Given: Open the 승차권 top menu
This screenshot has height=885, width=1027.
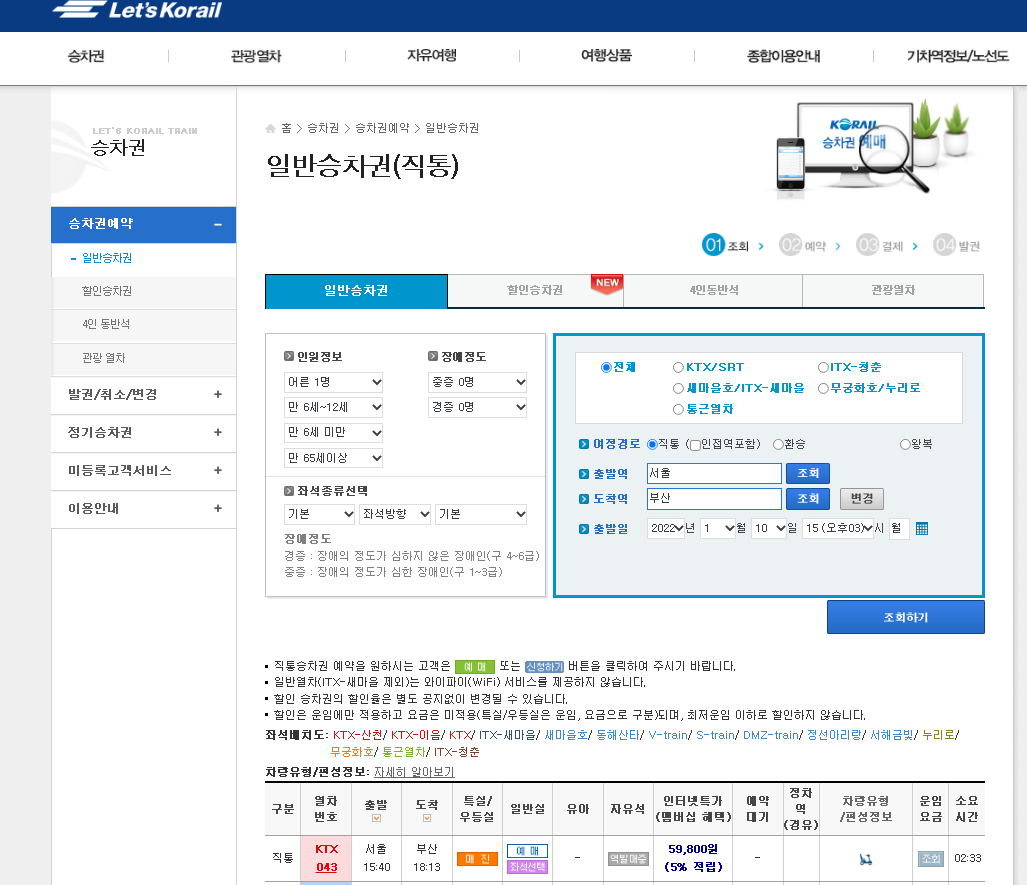Looking at the screenshot, I should (x=86, y=56).
